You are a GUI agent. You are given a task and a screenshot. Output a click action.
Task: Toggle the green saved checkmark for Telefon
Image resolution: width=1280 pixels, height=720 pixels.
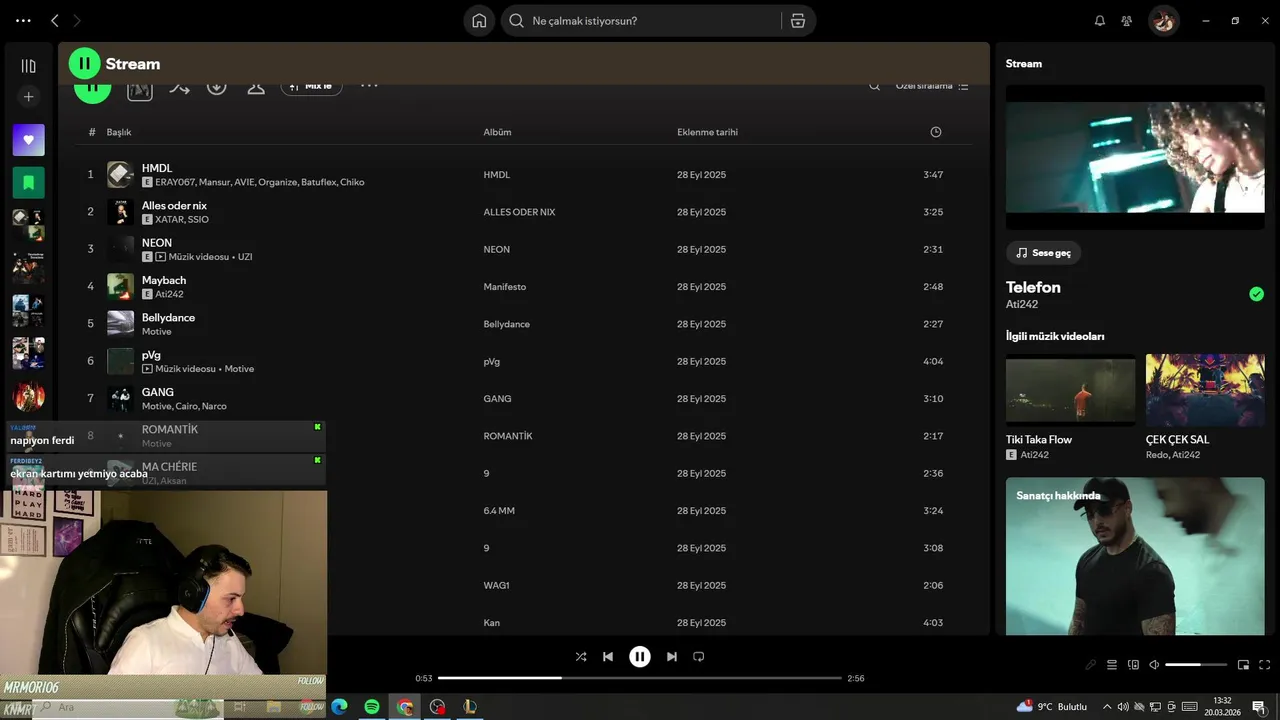pos(1256,294)
